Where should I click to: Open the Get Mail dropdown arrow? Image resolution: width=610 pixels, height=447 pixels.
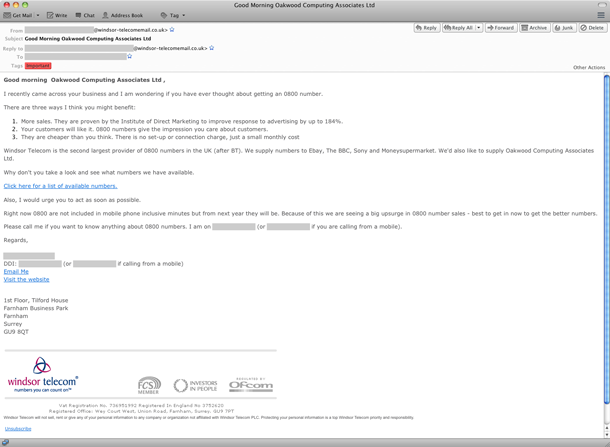click(x=38, y=15)
